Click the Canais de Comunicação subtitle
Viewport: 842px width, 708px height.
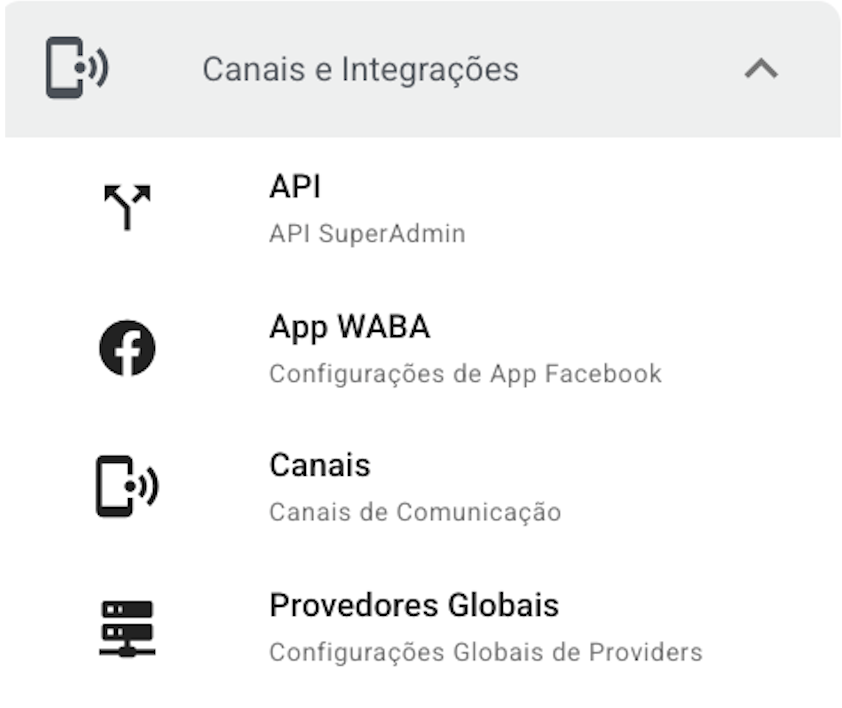[x=414, y=513]
